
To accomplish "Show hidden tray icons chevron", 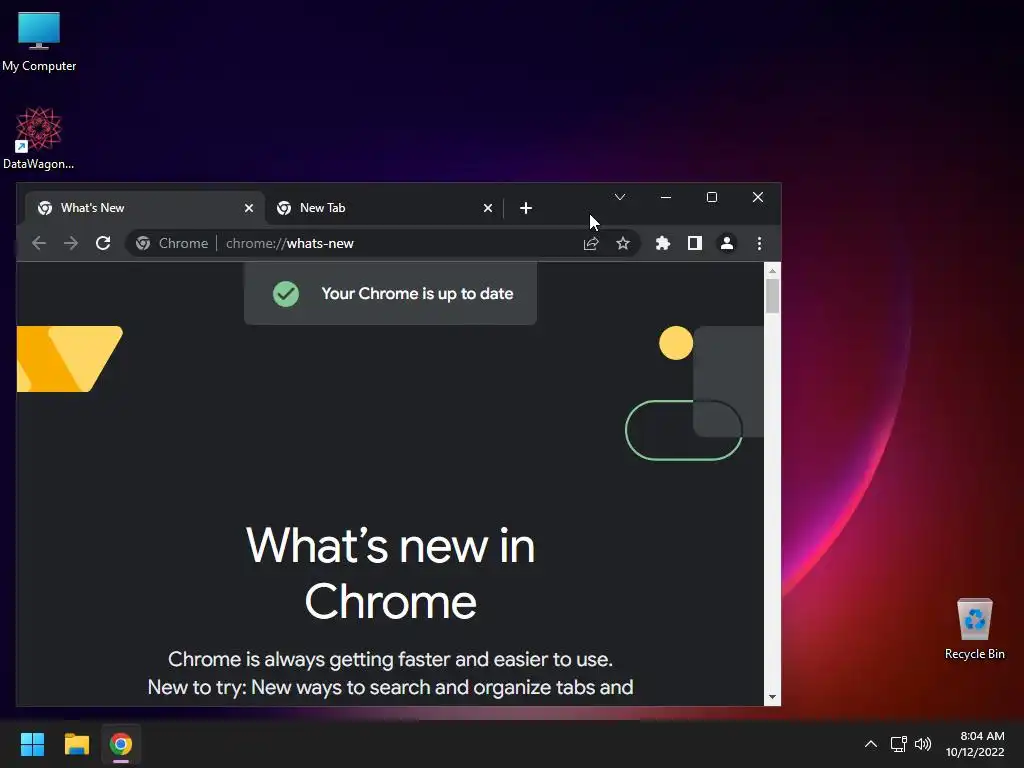I will click(871, 744).
